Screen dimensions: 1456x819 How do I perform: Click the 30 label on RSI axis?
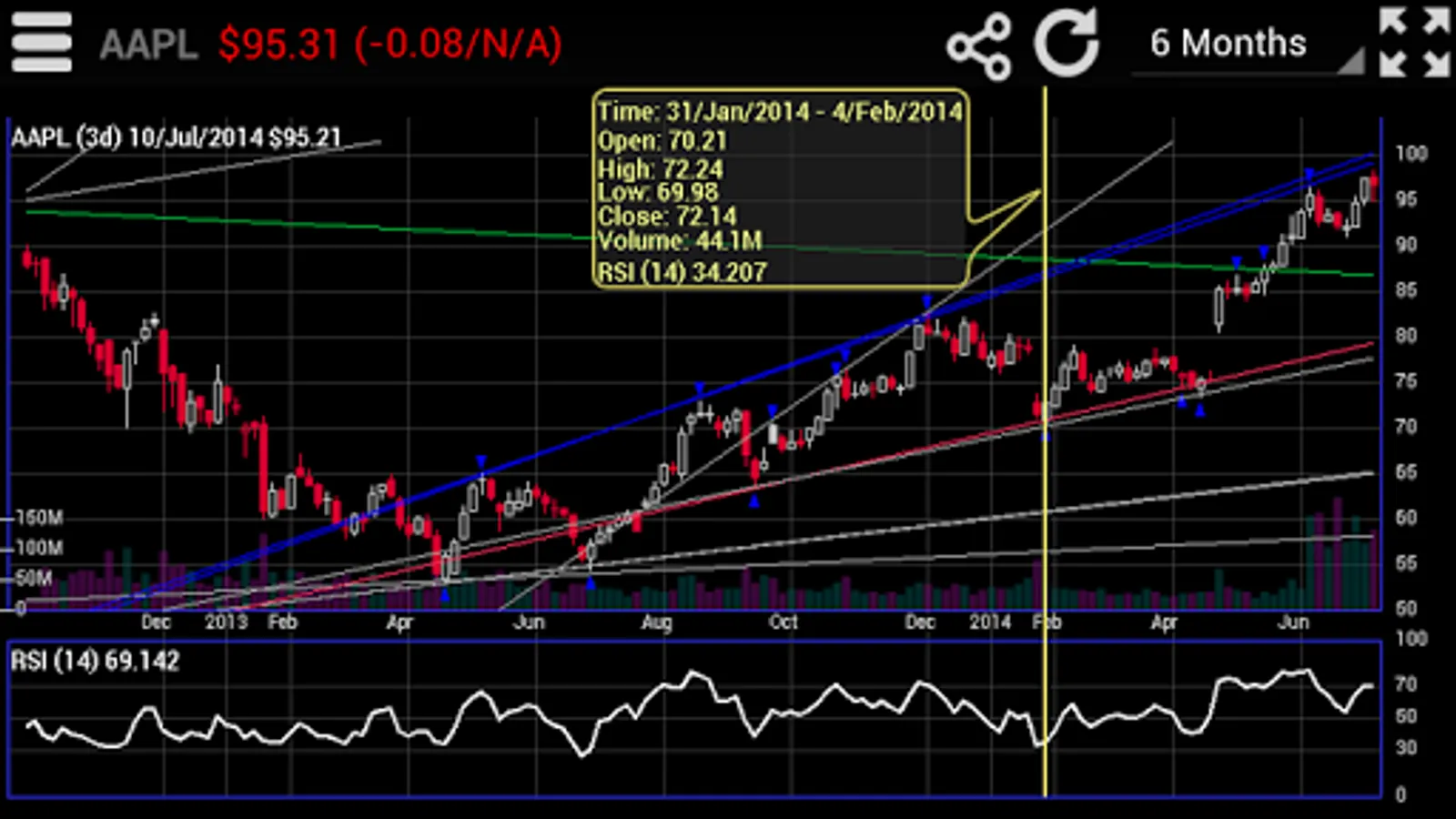pos(1407,747)
